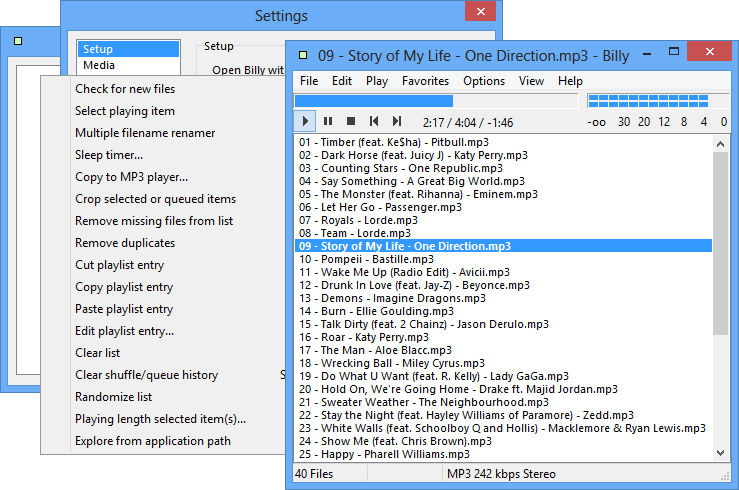
Task: Open the Help menu
Action: 570,81
